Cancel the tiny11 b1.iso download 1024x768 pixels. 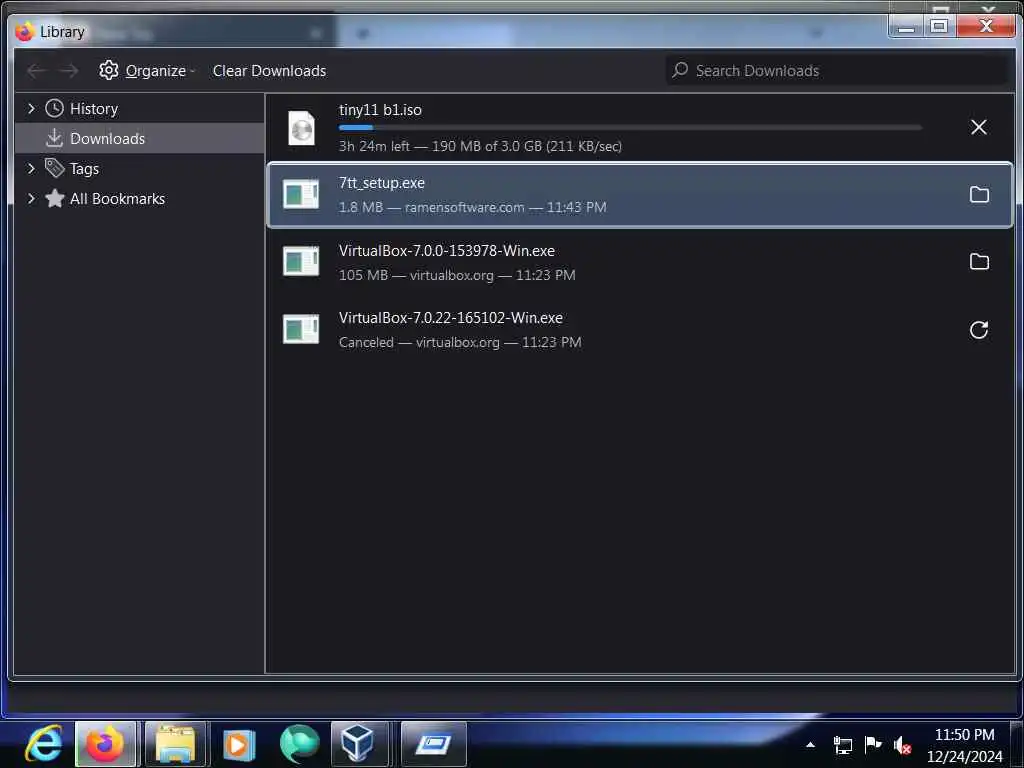pos(978,127)
